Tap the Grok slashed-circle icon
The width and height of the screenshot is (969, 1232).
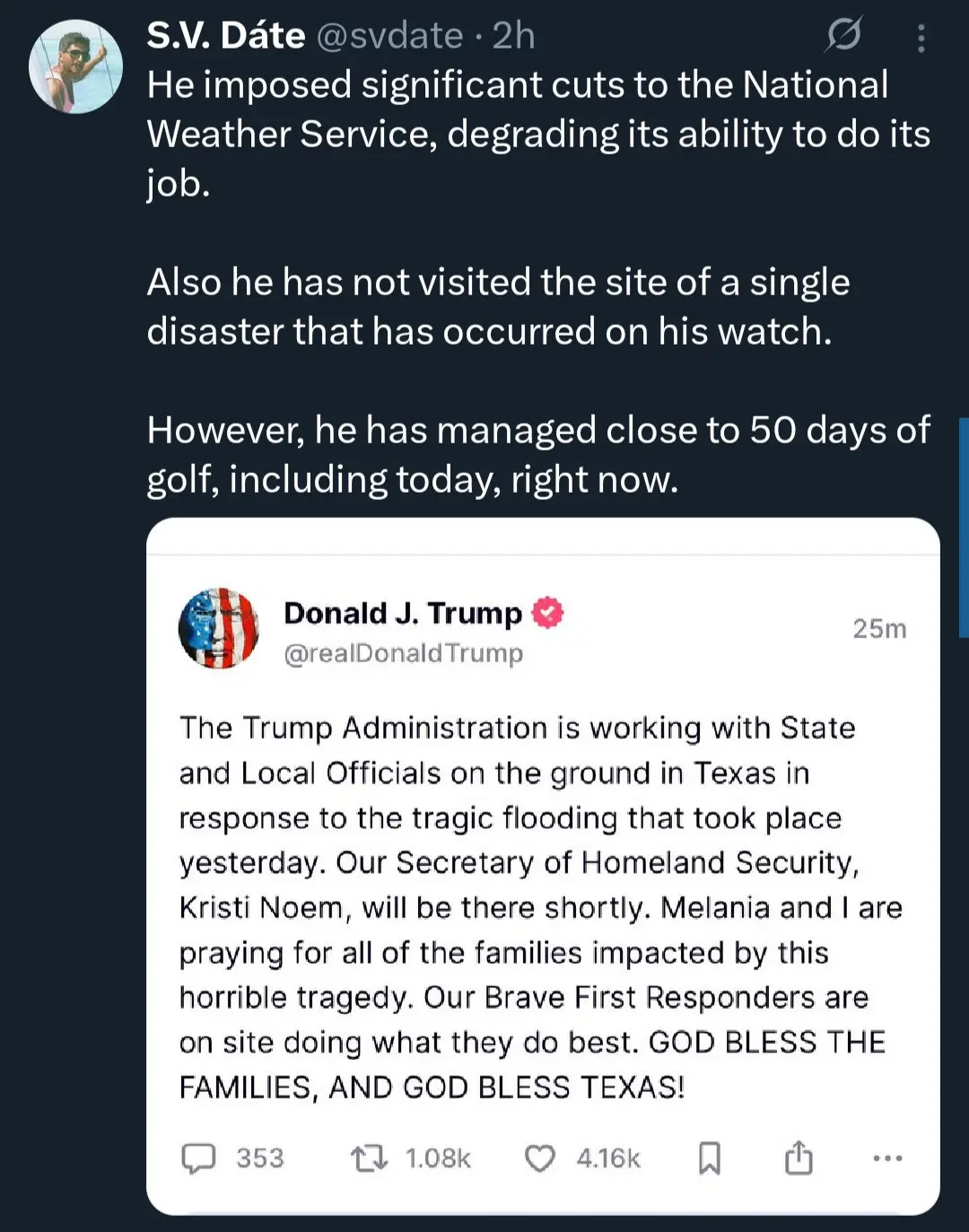click(843, 36)
